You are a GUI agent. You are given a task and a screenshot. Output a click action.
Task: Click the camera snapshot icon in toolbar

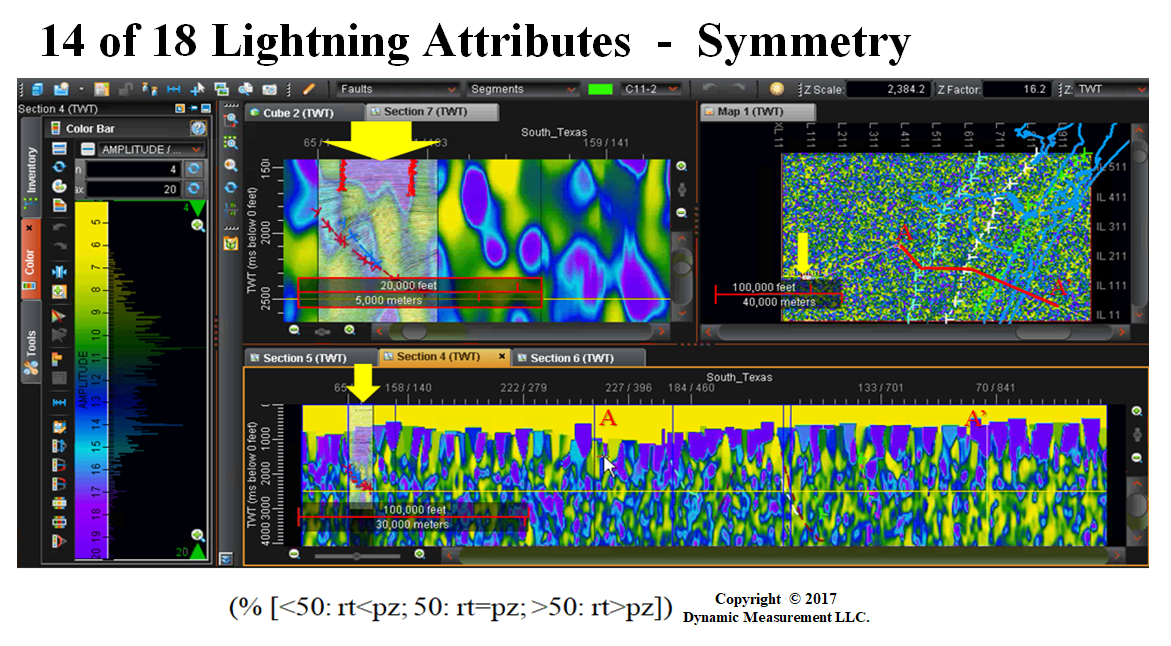270,89
